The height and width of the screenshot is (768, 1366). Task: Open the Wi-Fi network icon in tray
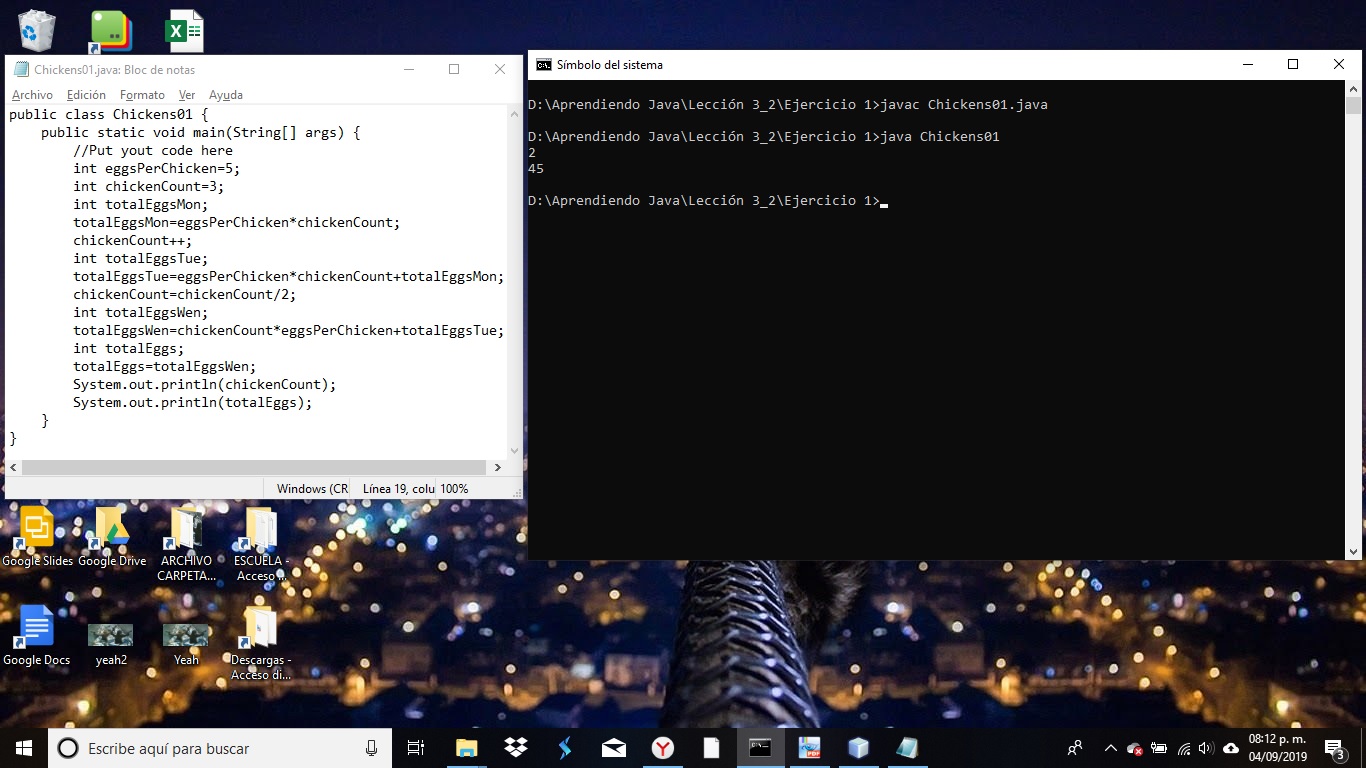coord(1183,747)
